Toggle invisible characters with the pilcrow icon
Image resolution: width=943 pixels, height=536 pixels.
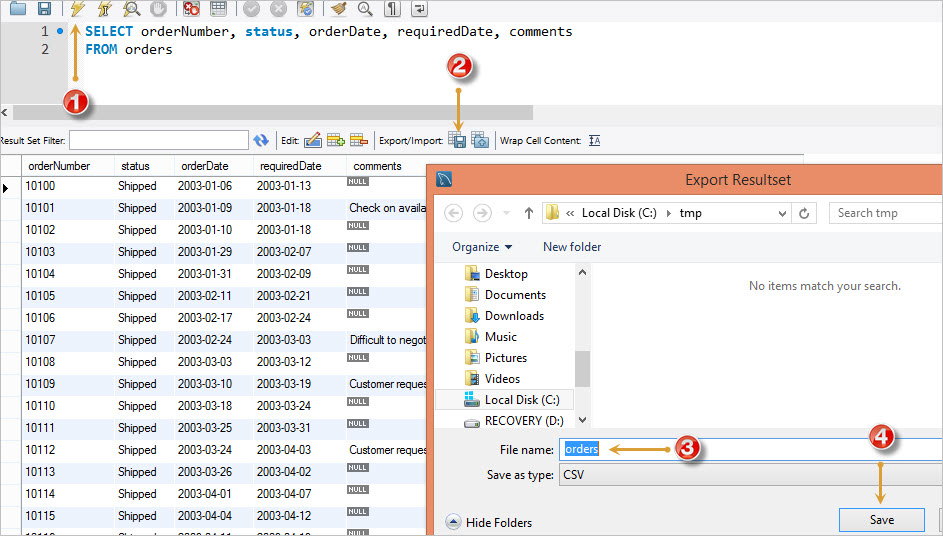392,8
